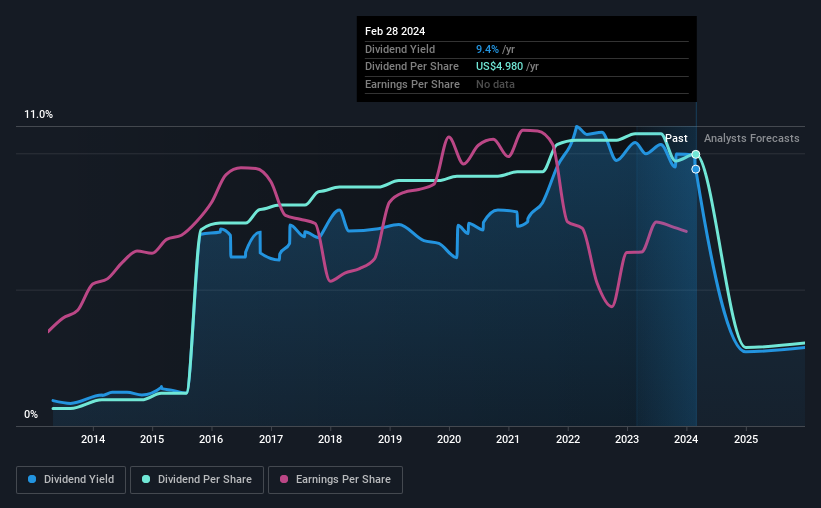Screen dimensions: 821x508
Task: Click the blue Dividend Yield data point marker
Action: pyautogui.click(x=696, y=169)
